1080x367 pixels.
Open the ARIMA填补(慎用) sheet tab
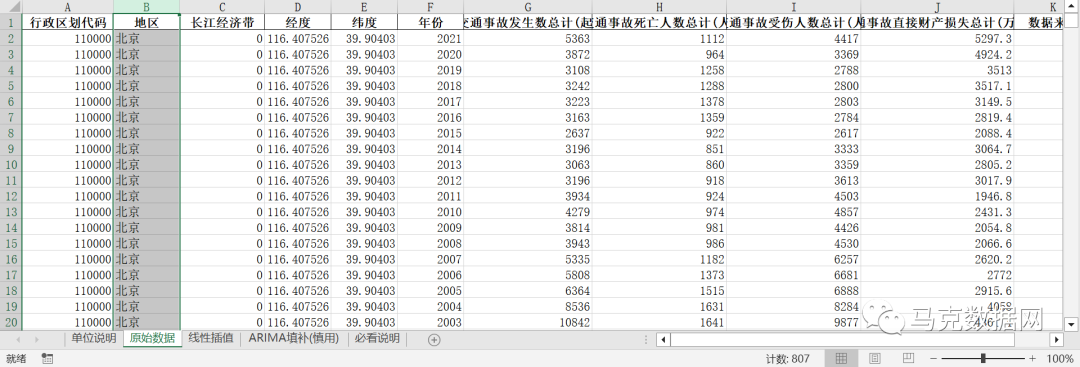point(294,339)
